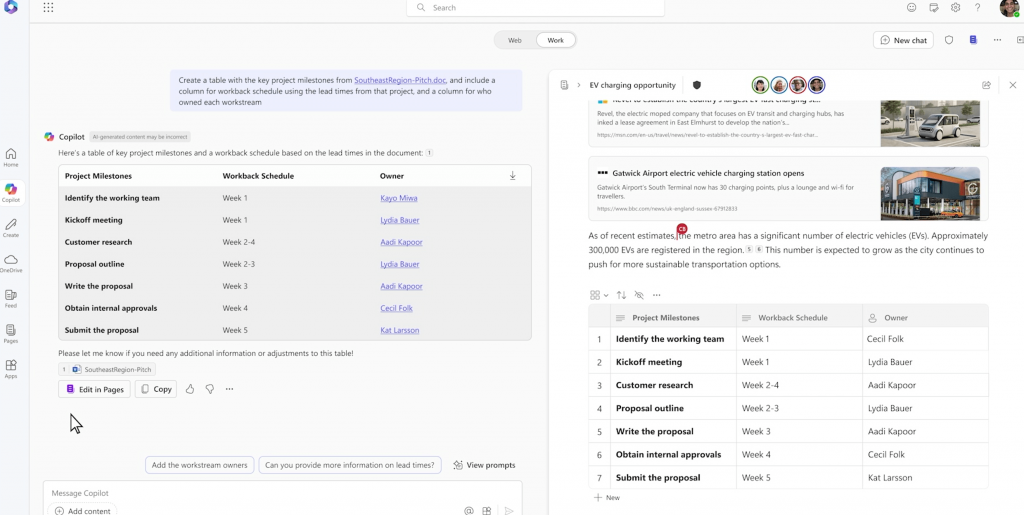1024x515 pixels.
Task: Open Cecil Folk owner link in Copilot table
Action: point(396,308)
